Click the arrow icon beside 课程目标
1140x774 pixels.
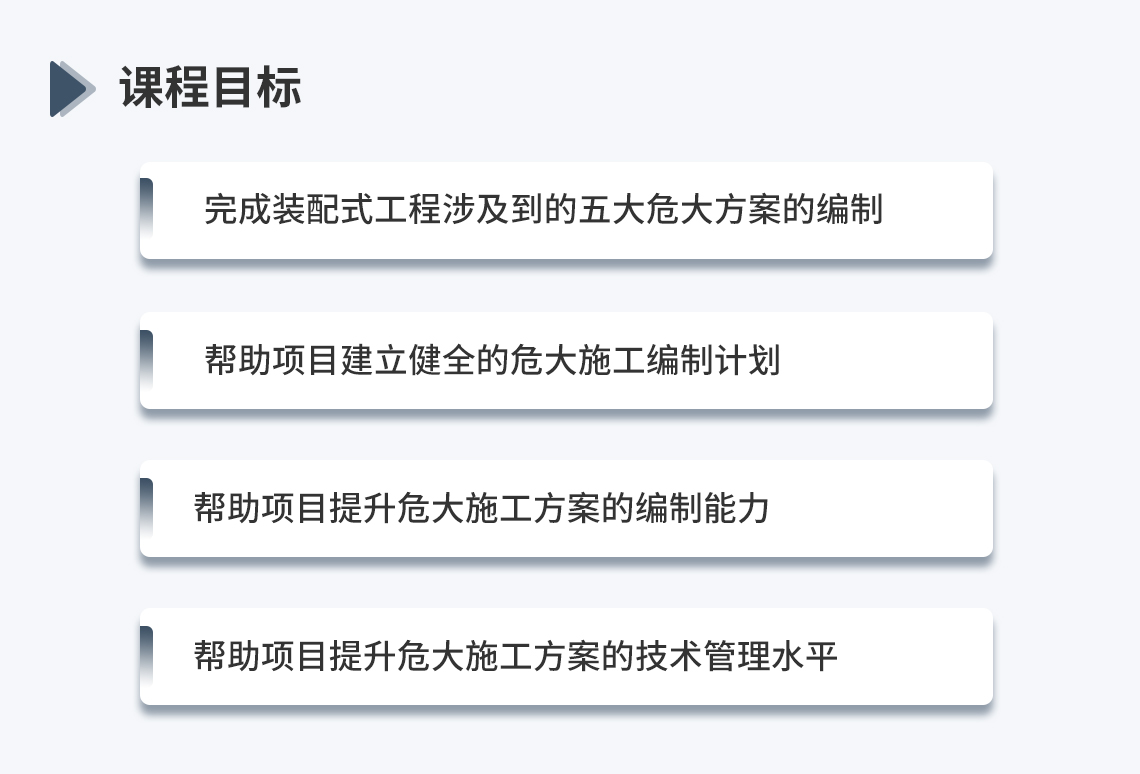(x=73, y=89)
